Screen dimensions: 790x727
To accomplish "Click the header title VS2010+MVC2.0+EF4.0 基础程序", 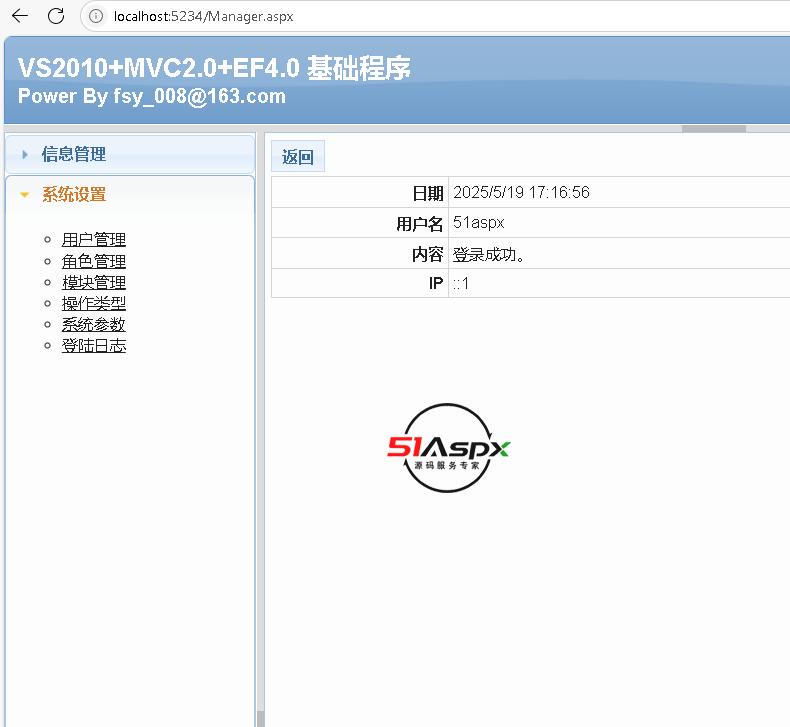I will pos(214,68).
